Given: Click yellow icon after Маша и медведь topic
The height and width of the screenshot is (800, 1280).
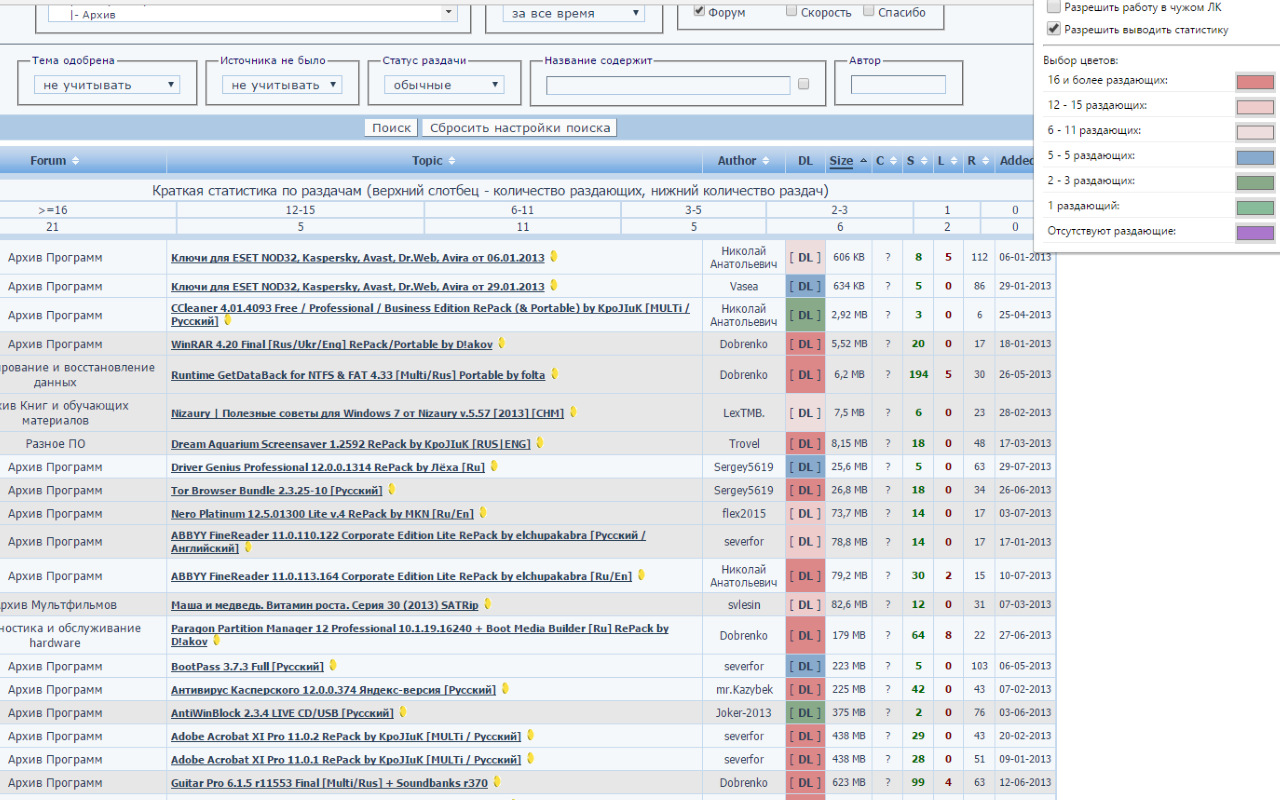Looking at the screenshot, I should (487, 604).
